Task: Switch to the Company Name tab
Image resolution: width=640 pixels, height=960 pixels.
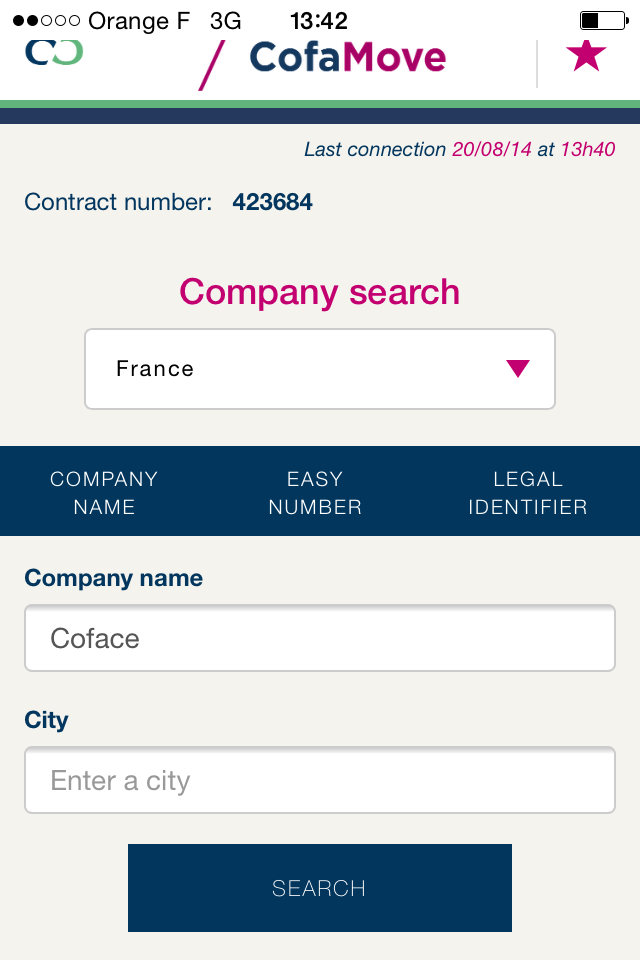Action: coord(104,492)
